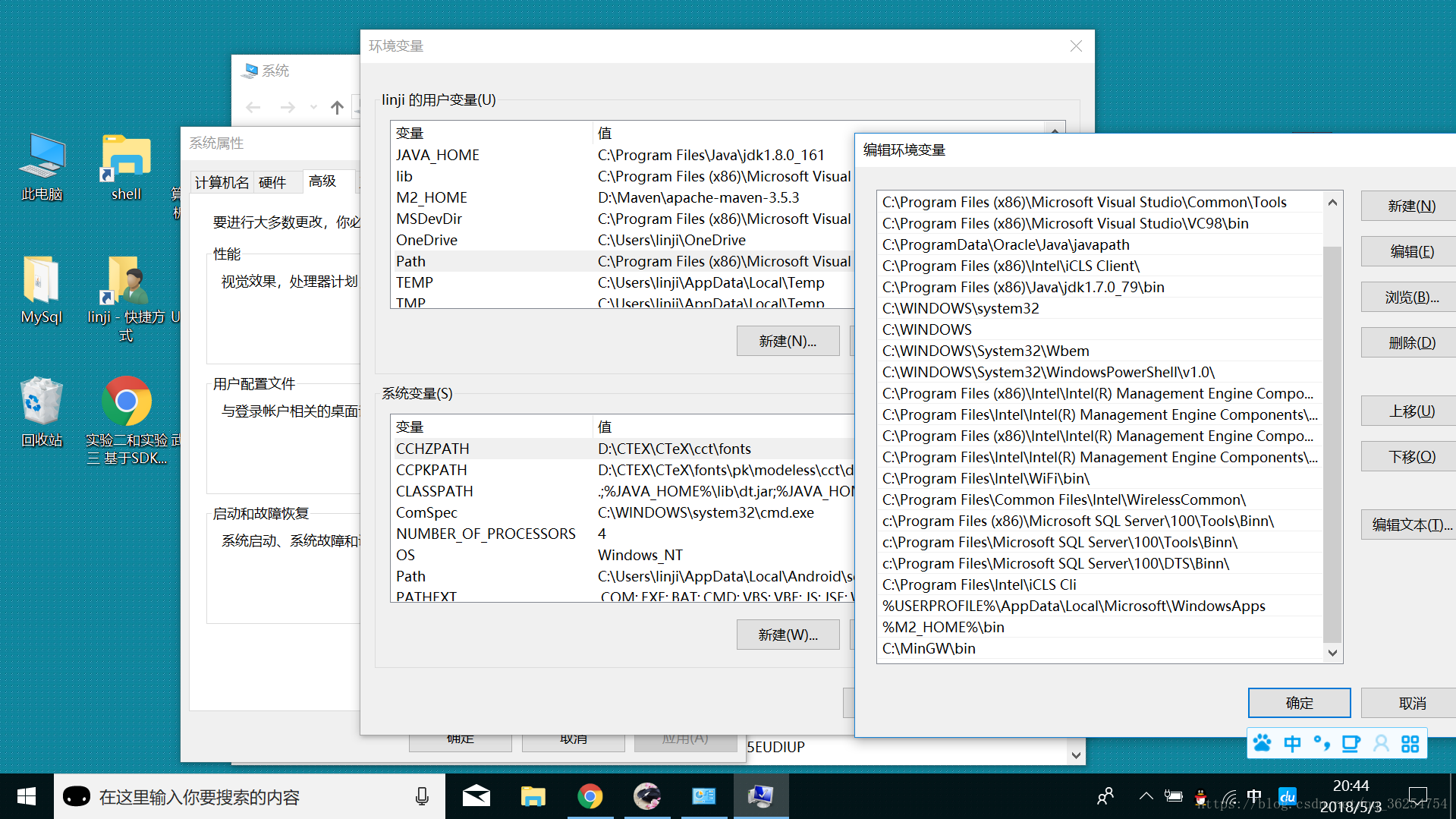This screenshot has height=819, width=1456.
Task: Open File Explorer from taskbar
Action: coord(533,796)
